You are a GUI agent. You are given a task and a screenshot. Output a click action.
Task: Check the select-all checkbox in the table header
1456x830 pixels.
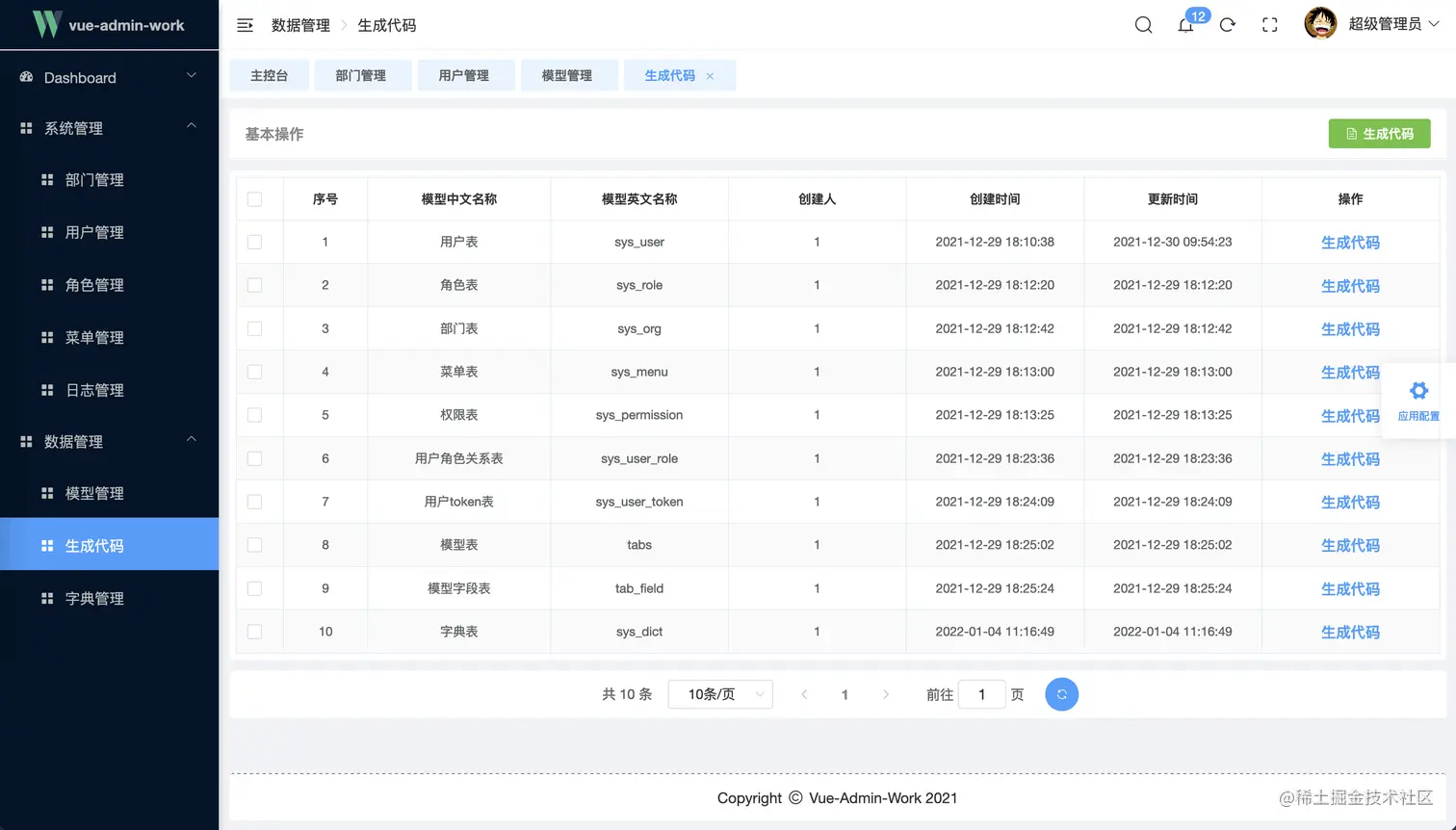pyautogui.click(x=255, y=198)
